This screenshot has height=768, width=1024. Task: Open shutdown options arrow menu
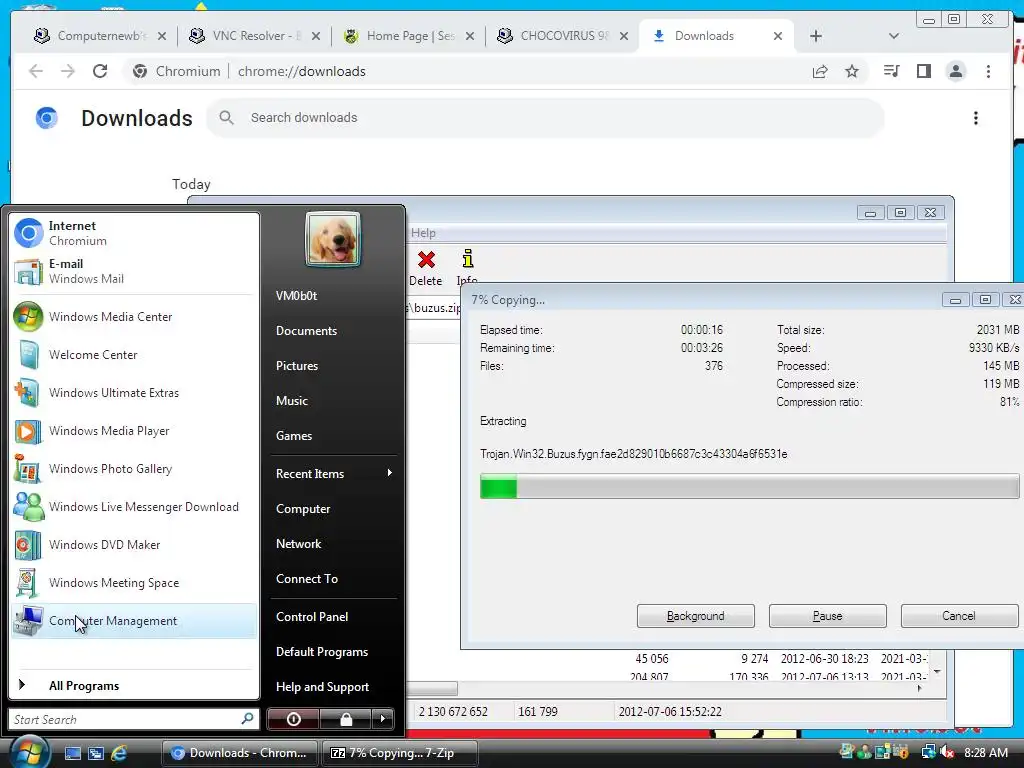click(383, 719)
